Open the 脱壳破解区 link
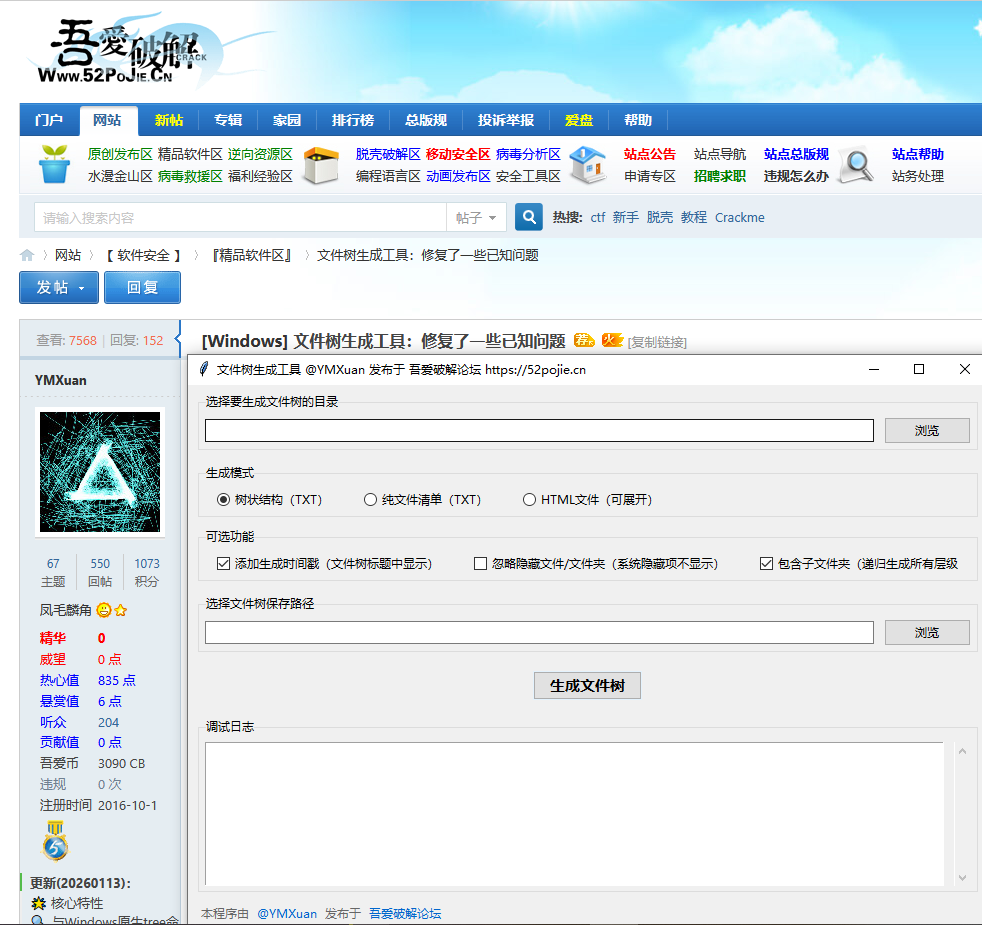The width and height of the screenshot is (982, 925). coord(388,154)
